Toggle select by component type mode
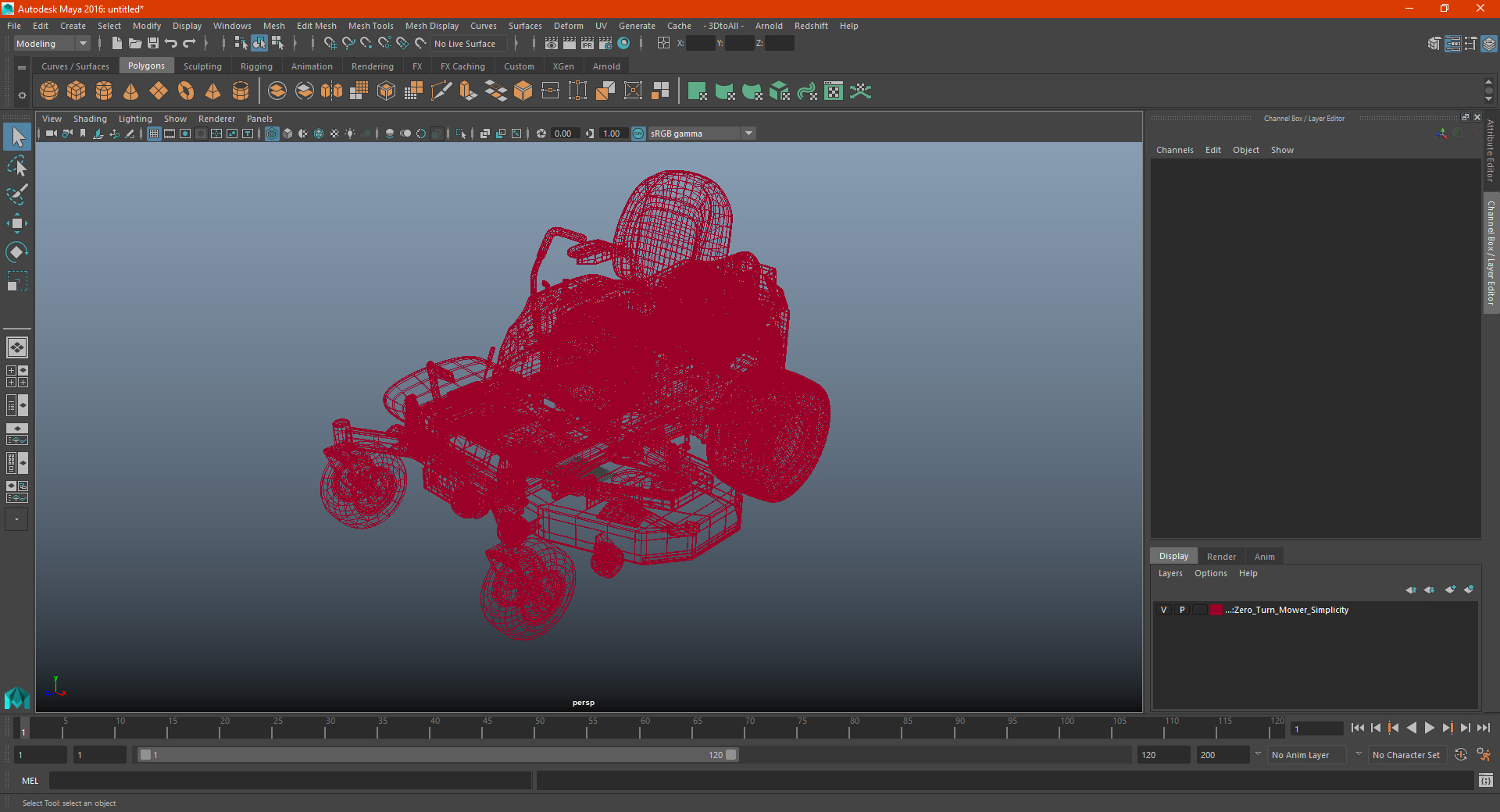 [x=278, y=44]
